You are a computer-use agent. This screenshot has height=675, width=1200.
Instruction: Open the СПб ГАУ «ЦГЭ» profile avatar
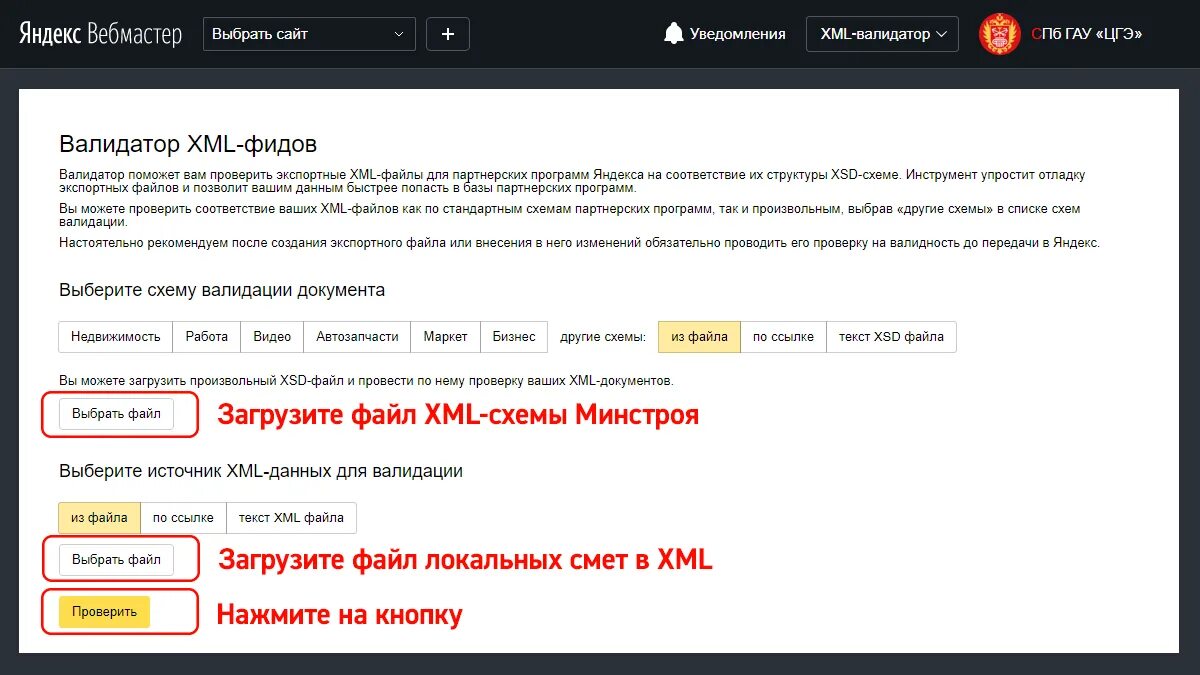coord(1000,34)
